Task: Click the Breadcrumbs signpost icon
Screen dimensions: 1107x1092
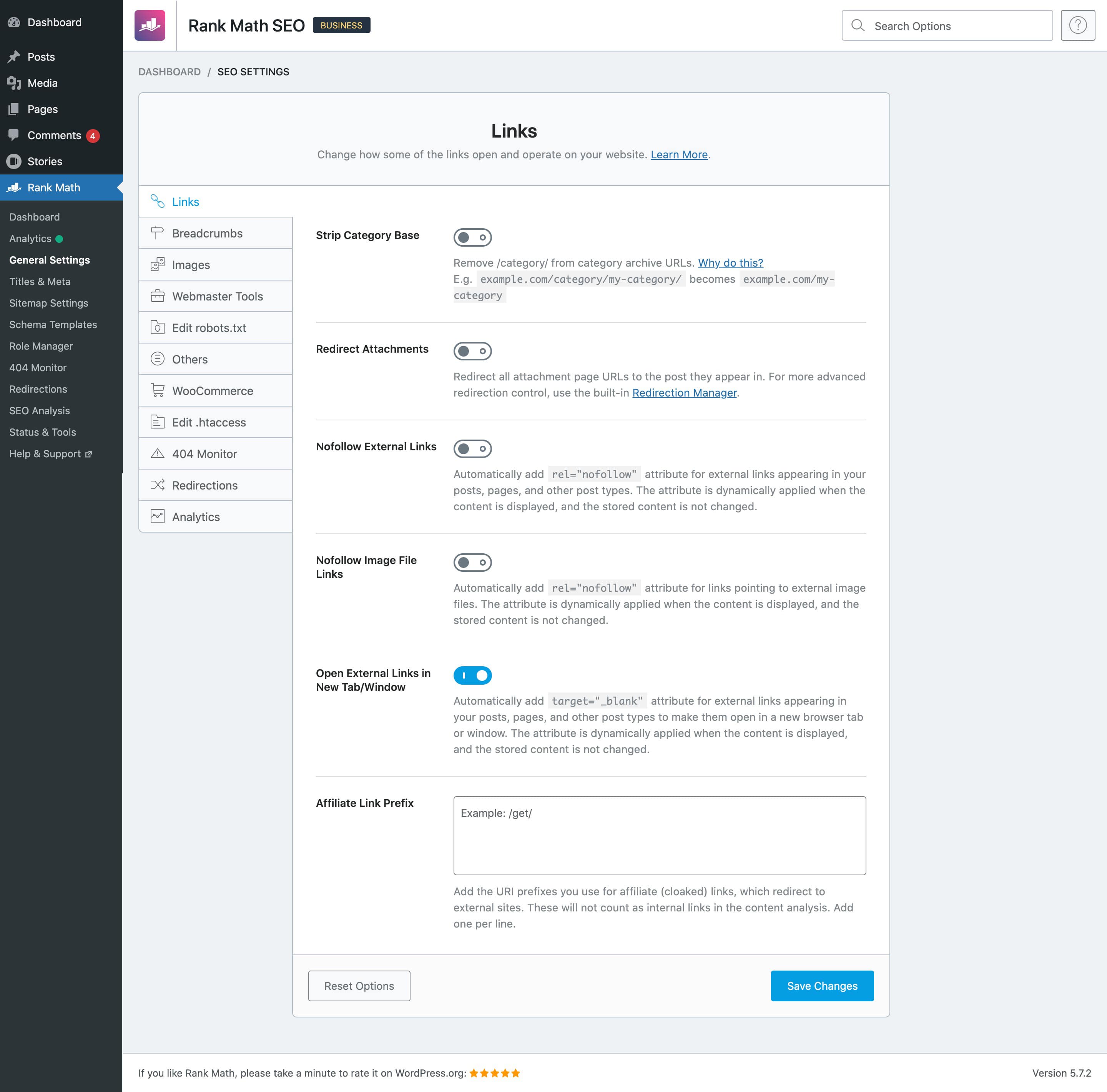Action: pos(157,232)
